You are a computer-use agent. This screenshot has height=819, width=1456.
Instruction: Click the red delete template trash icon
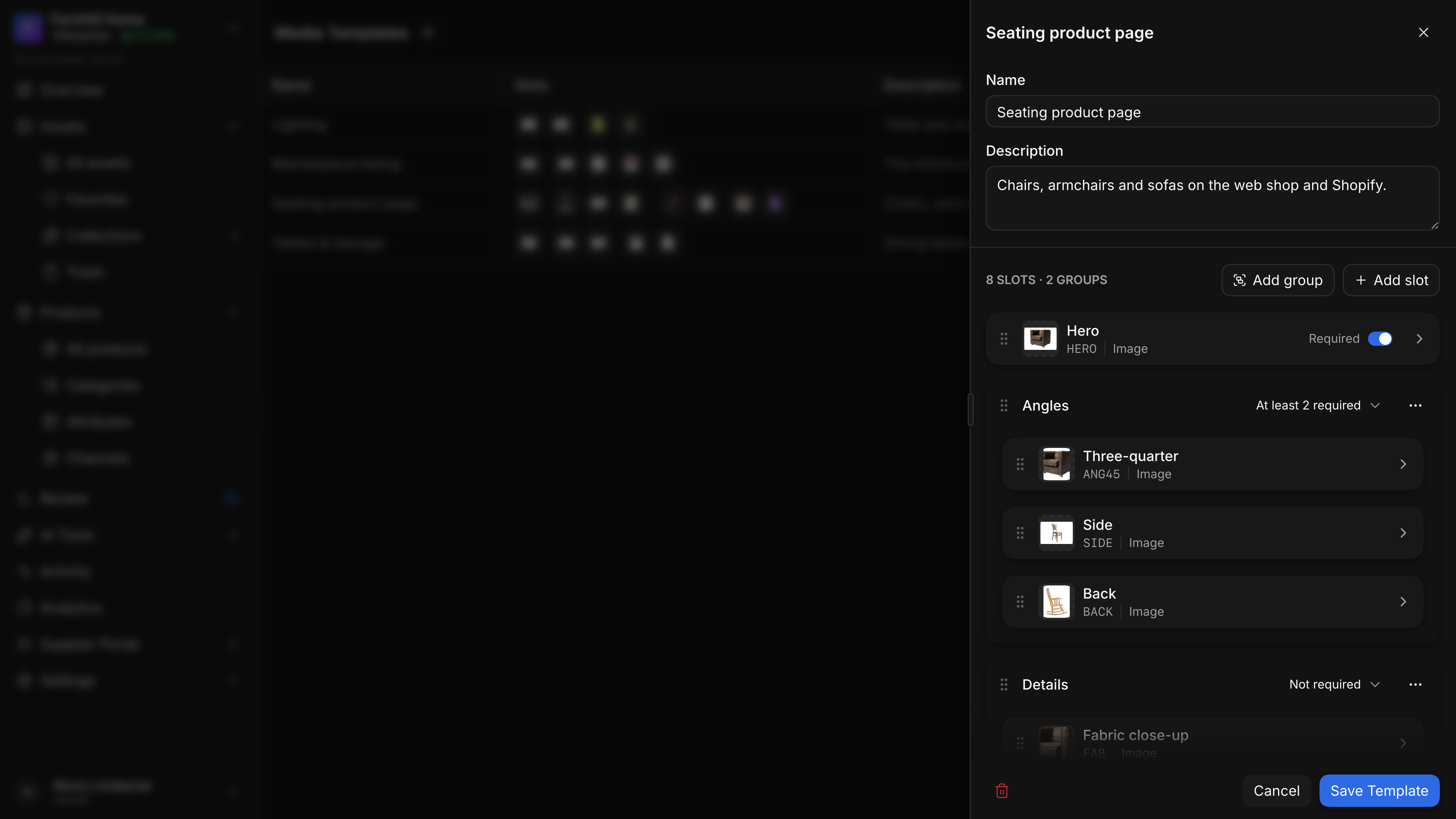click(x=1002, y=791)
